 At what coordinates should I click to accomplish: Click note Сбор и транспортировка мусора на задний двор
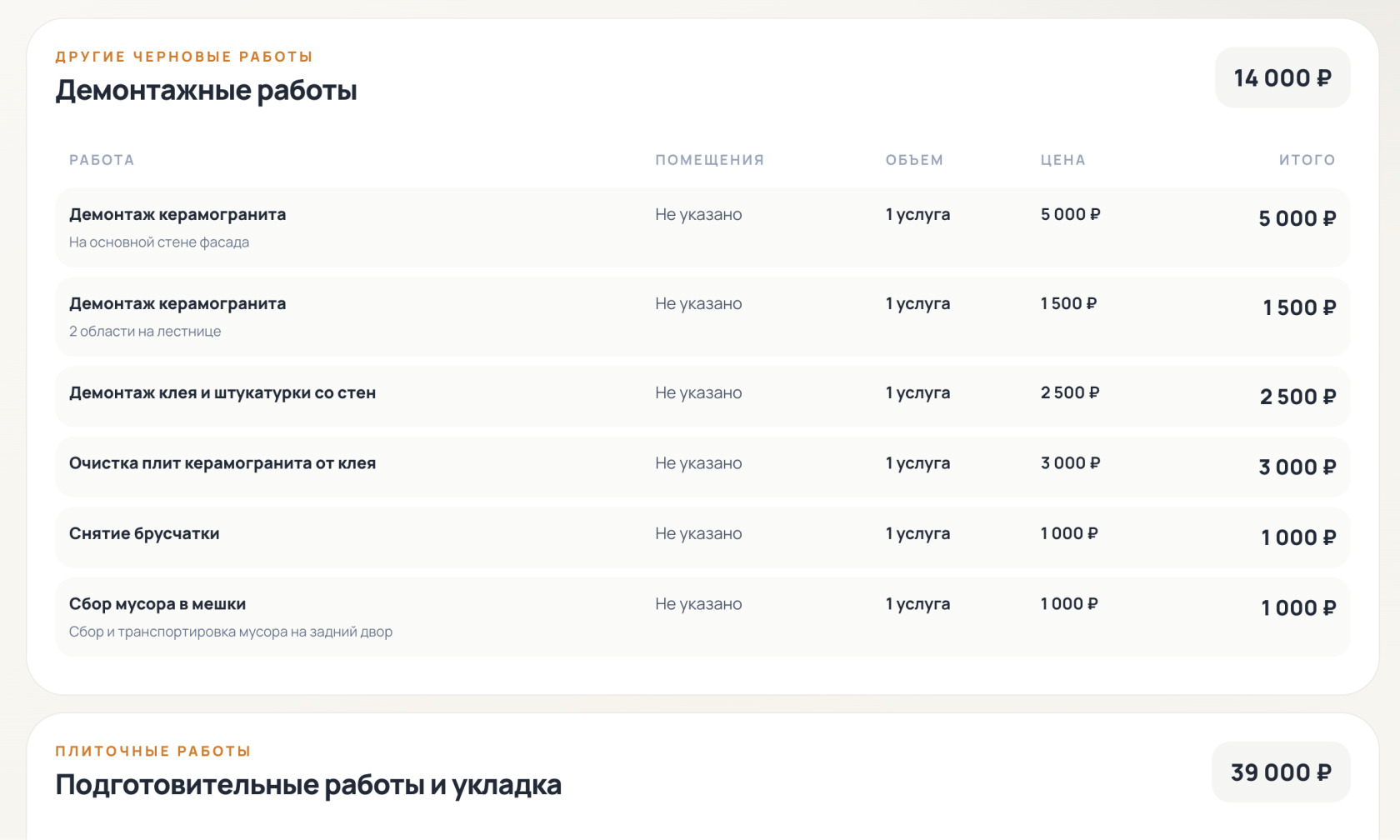coord(231,632)
